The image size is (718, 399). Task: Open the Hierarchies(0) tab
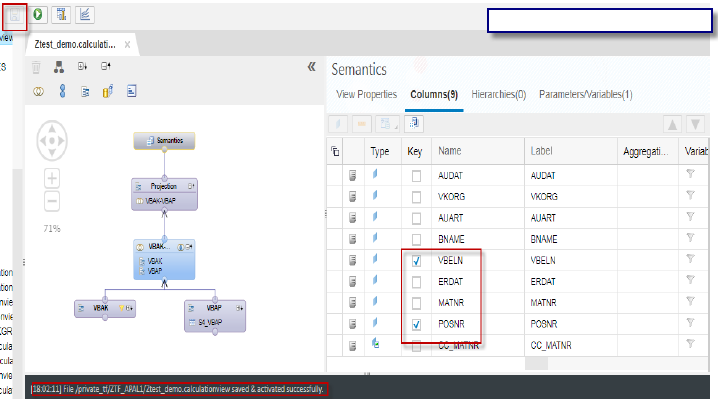[x=499, y=94]
